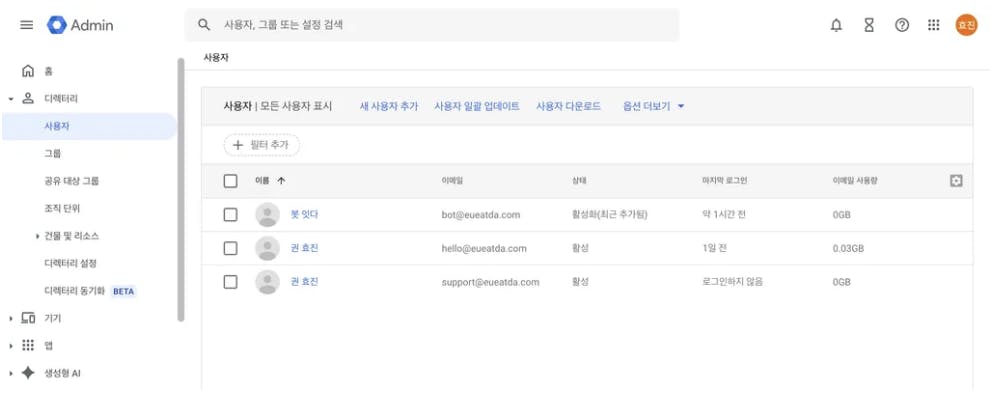
Task: Check the hello@eueatda.com row checkbox
Action: (x=230, y=249)
